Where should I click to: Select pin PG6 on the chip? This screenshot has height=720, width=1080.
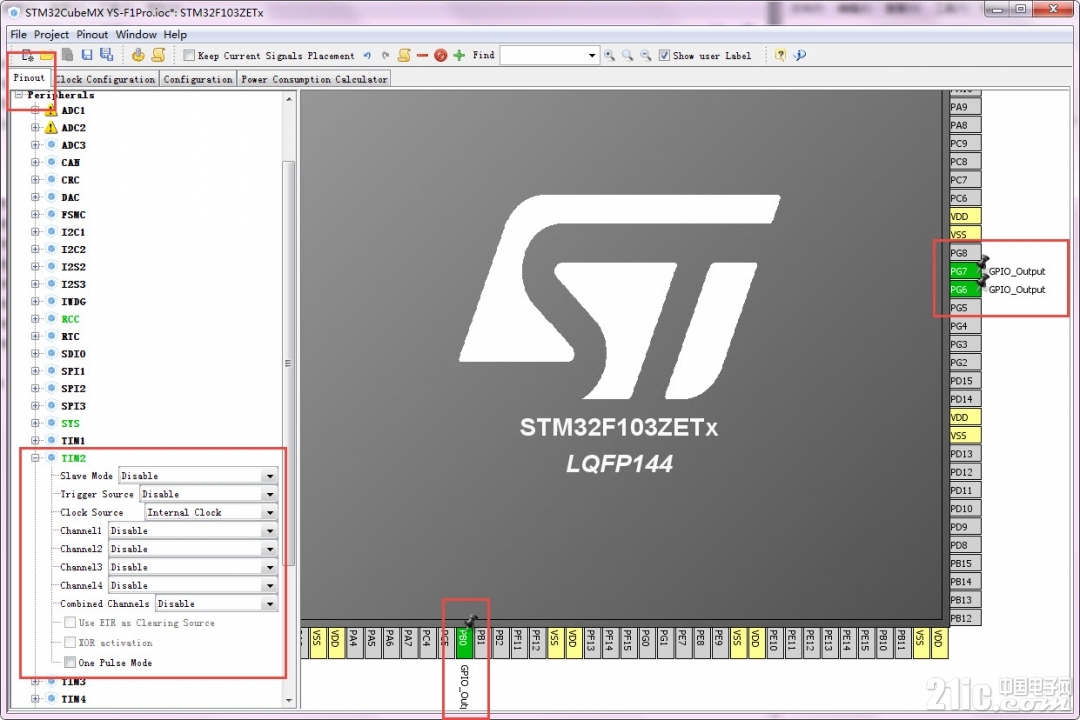(965, 289)
